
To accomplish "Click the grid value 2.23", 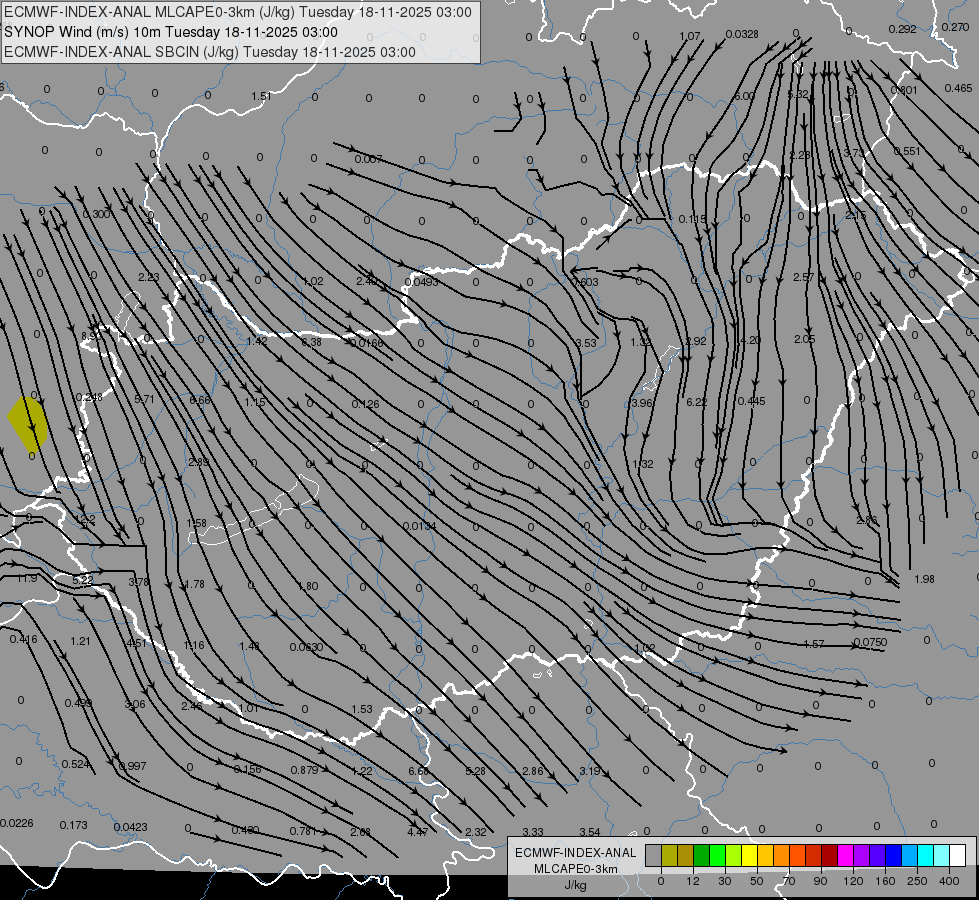I will click(x=149, y=277).
